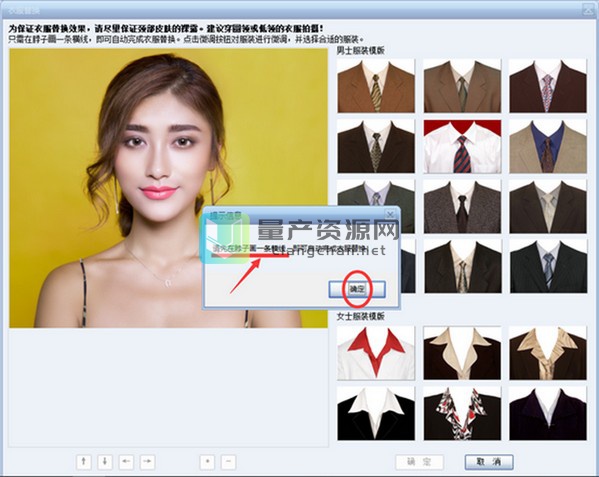Select women's brown jacket cream collar template
599x477 pixels.
pyautogui.click(x=462, y=353)
